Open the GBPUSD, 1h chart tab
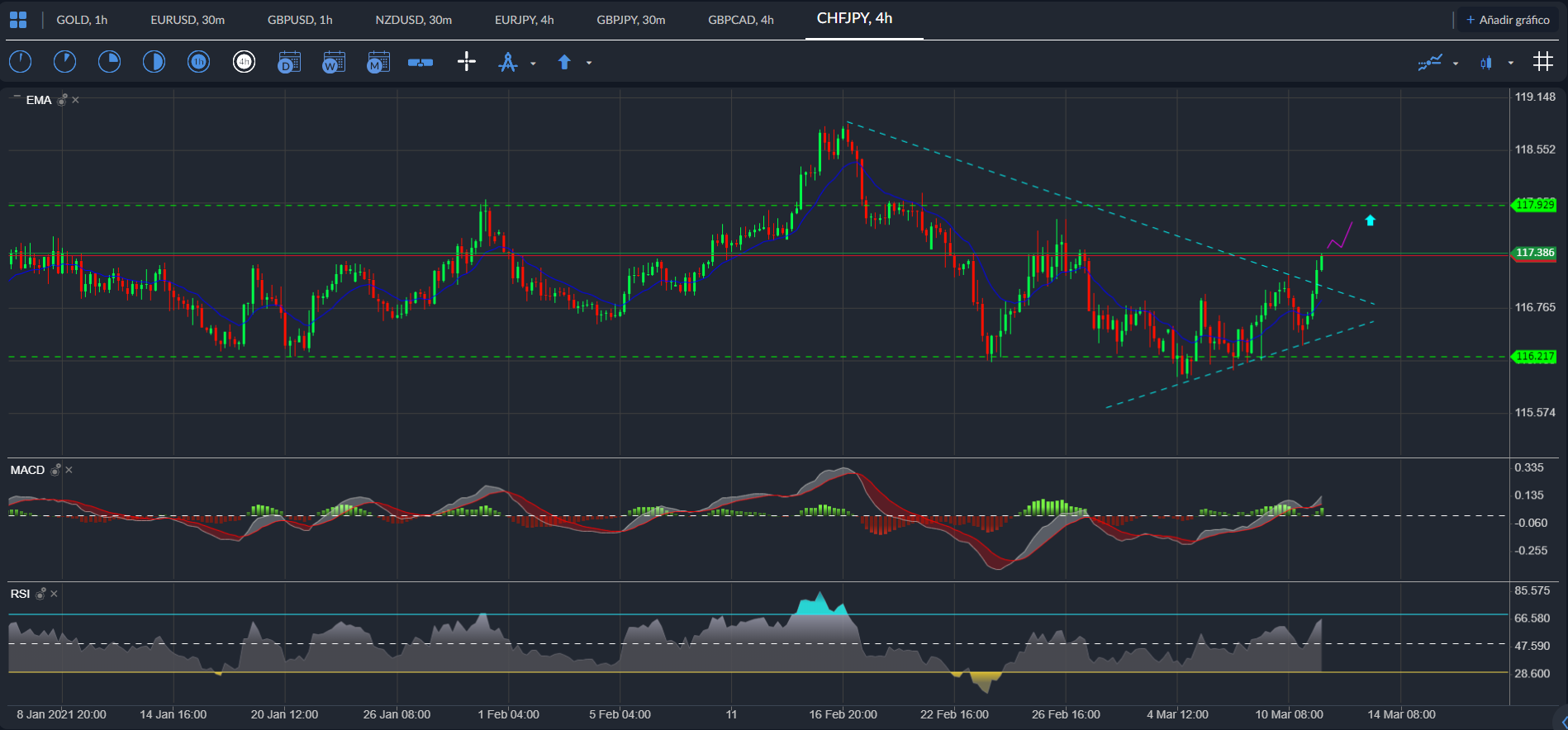Screen dimensions: 1568x730 click(x=300, y=20)
